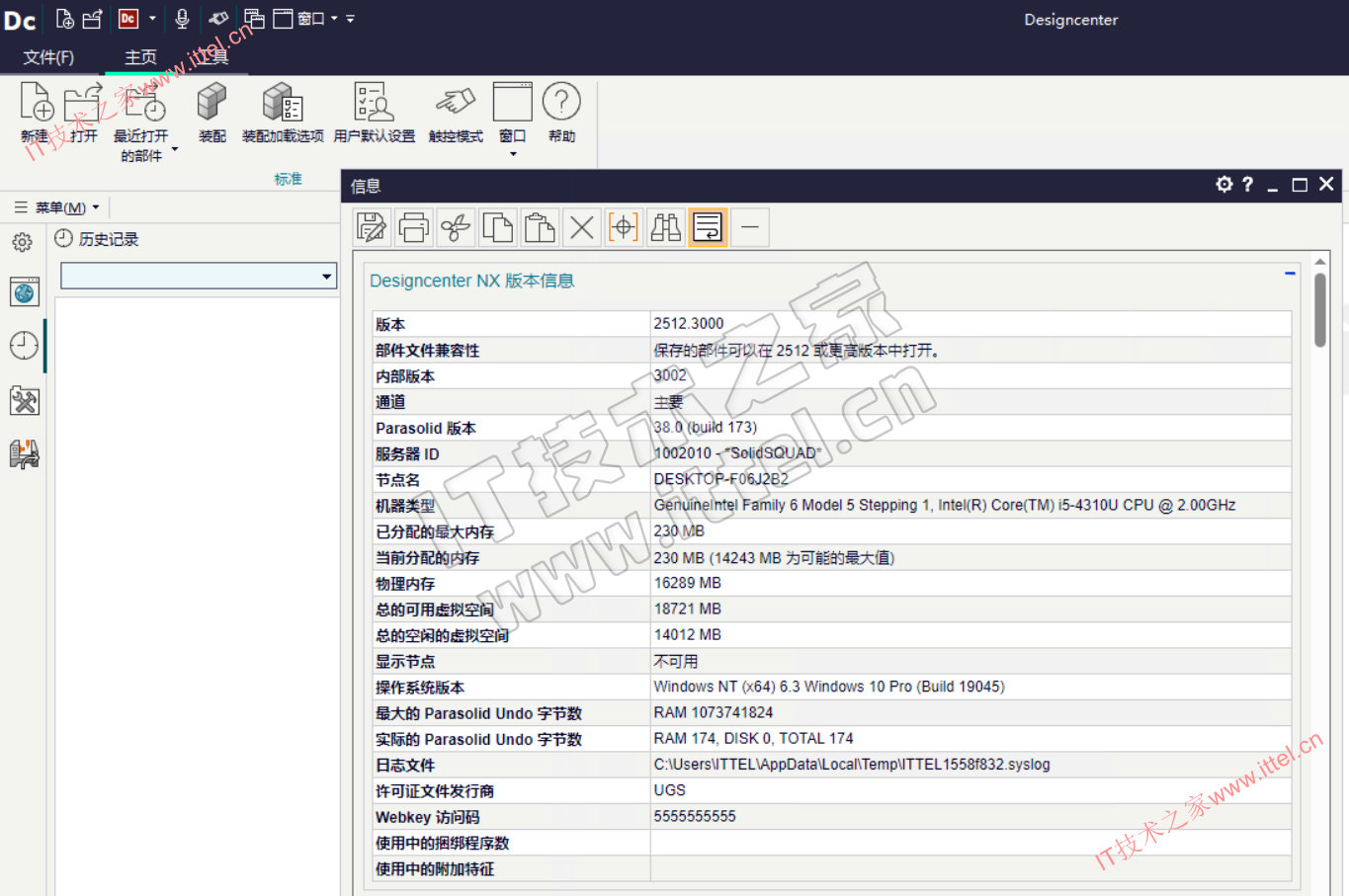Expand the 最近打开的部件 dropdown
Screen dimensions: 1349x896
tap(175, 150)
